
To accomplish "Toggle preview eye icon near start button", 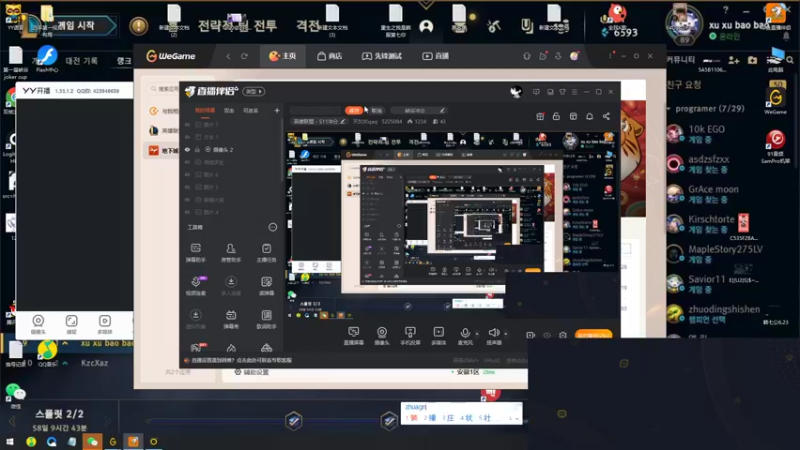I will click(x=547, y=335).
